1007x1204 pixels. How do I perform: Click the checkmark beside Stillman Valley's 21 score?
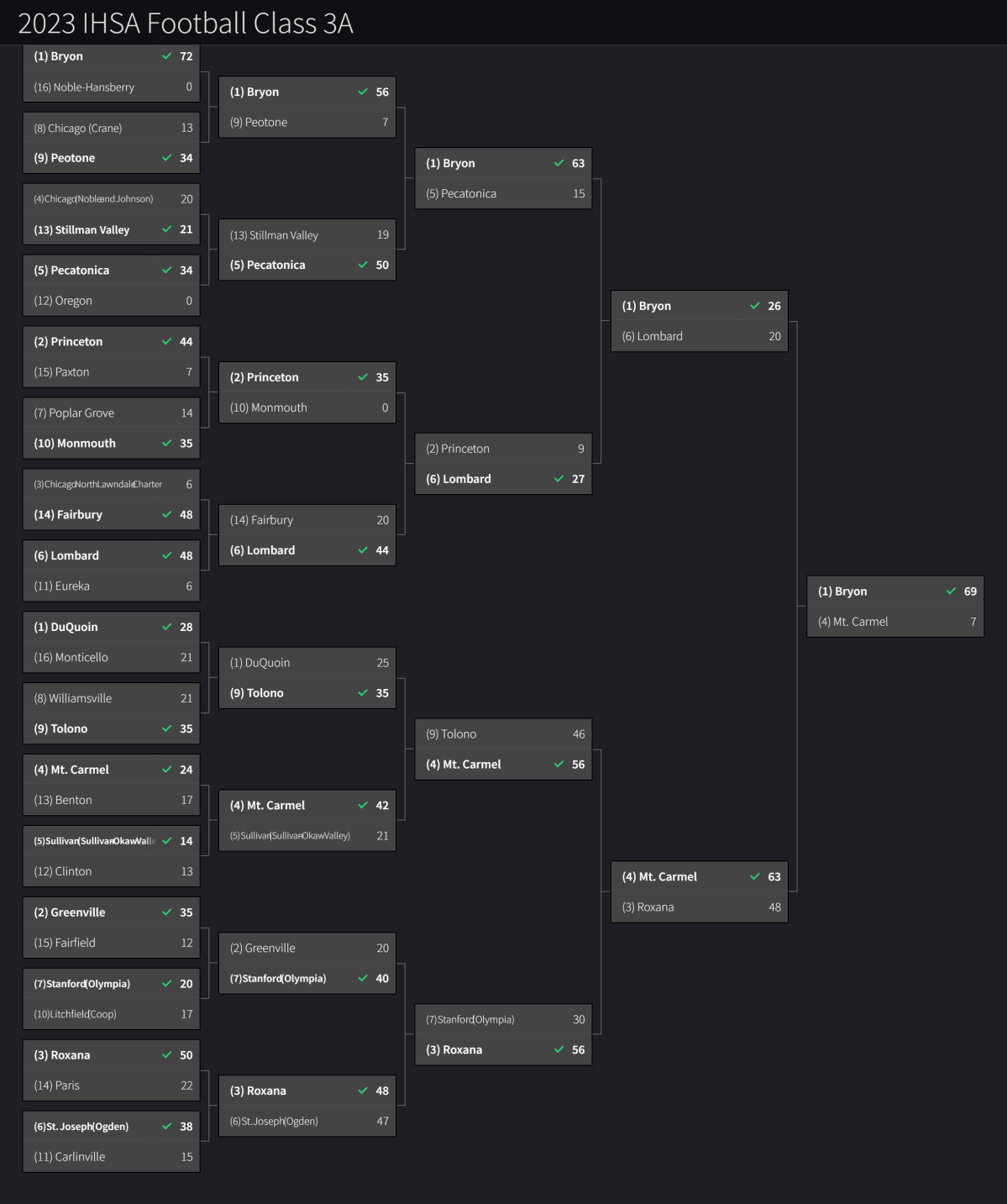(167, 229)
